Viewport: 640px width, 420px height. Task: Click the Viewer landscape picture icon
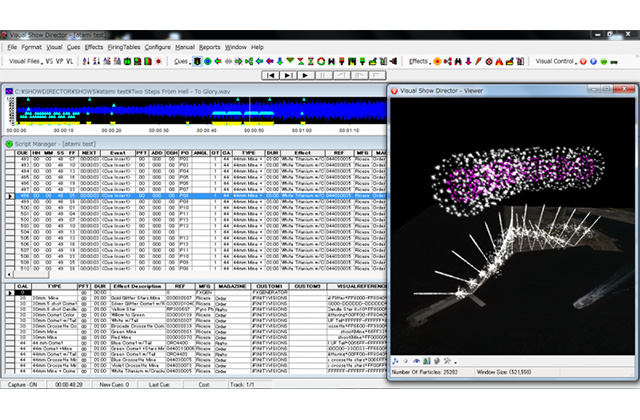[x=427, y=361]
